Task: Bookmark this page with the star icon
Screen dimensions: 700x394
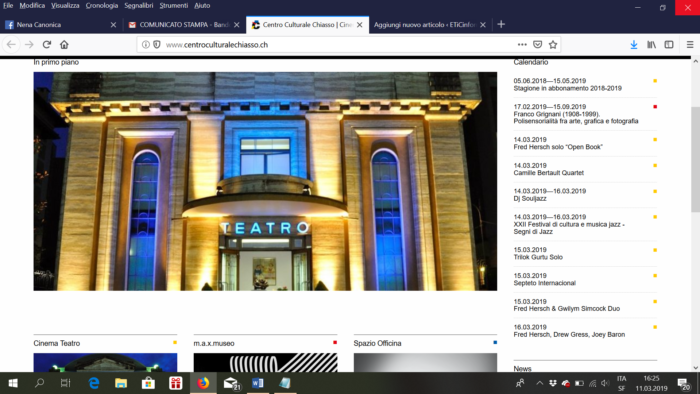Action: 553,45
